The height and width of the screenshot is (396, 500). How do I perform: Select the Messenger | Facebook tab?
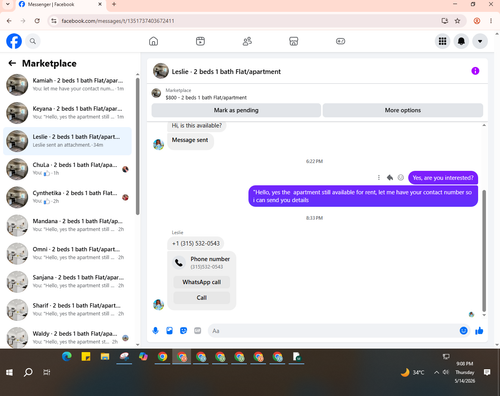[x=60, y=4]
